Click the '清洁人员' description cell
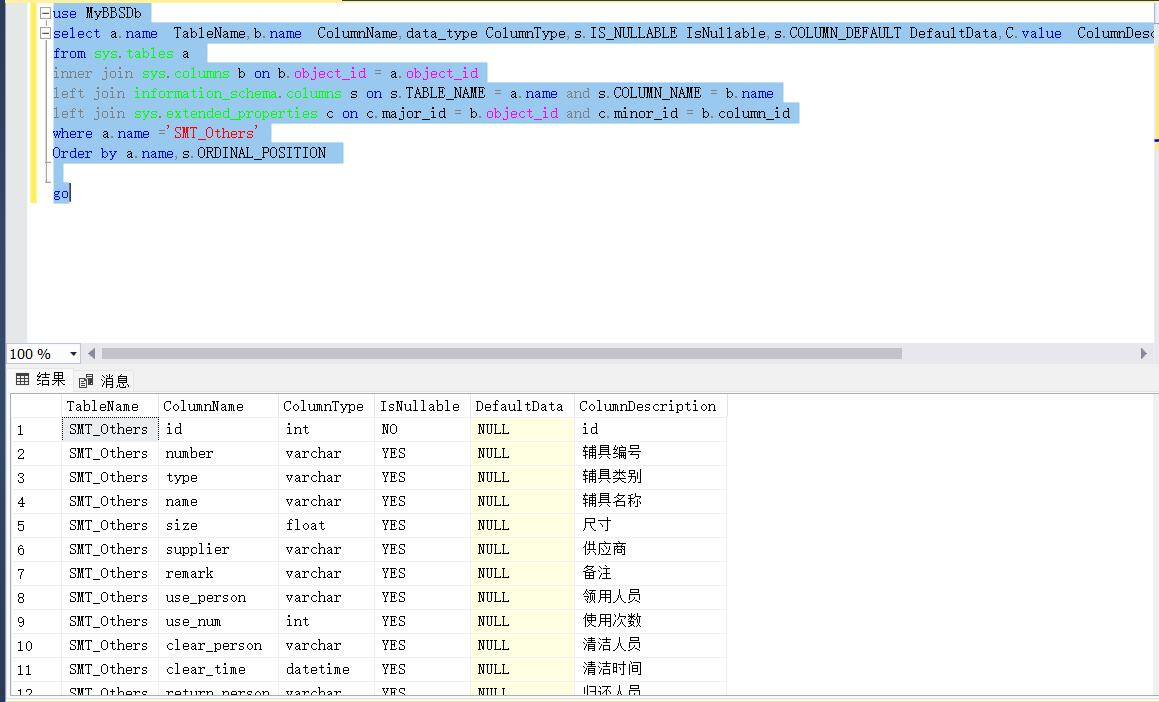1159x702 pixels. [x=650, y=645]
